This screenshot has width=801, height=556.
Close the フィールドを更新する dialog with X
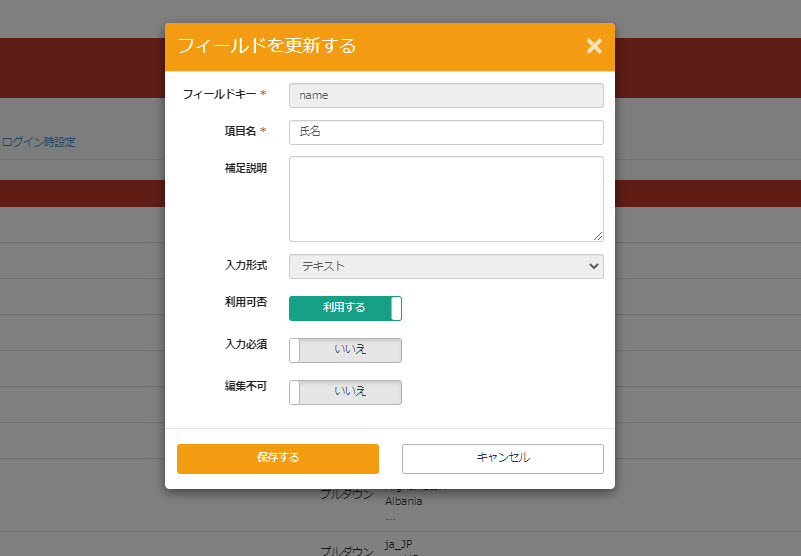594,46
